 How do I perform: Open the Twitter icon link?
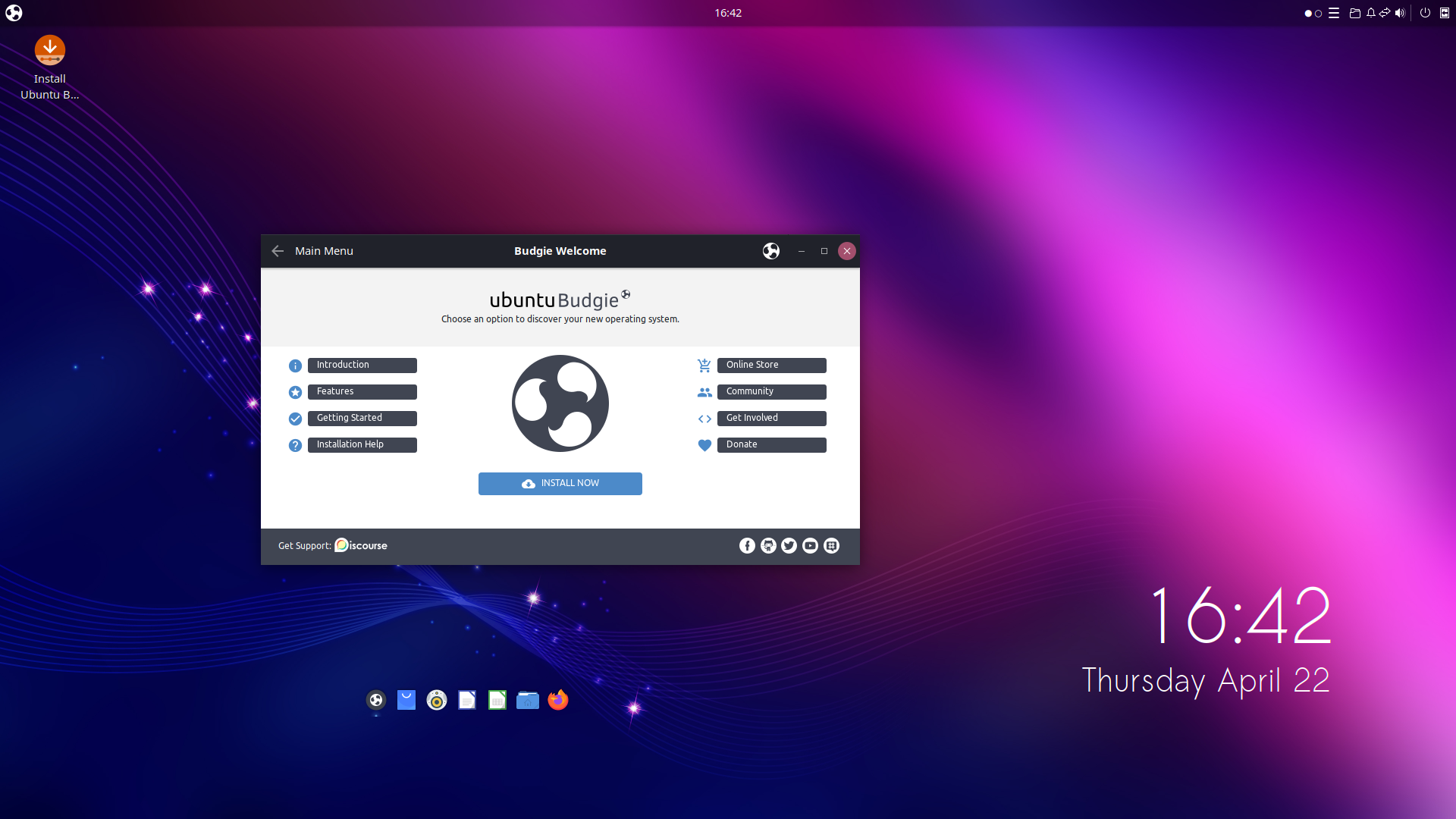coord(789,546)
